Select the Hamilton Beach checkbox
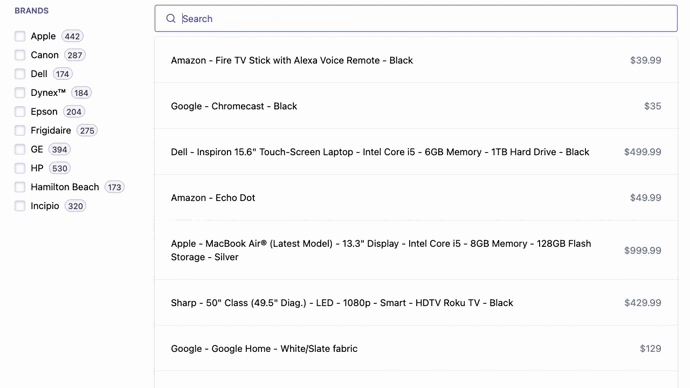The height and width of the screenshot is (388, 690). pyautogui.click(x=20, y=187)
